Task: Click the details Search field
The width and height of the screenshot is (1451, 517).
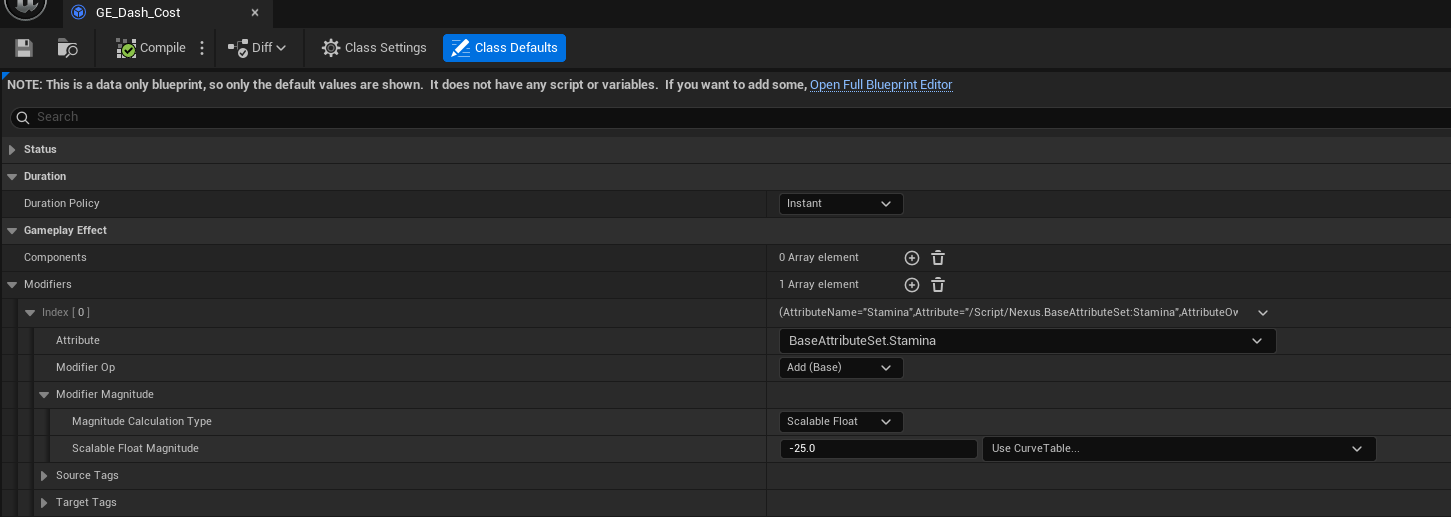Action: click(730, 117)
